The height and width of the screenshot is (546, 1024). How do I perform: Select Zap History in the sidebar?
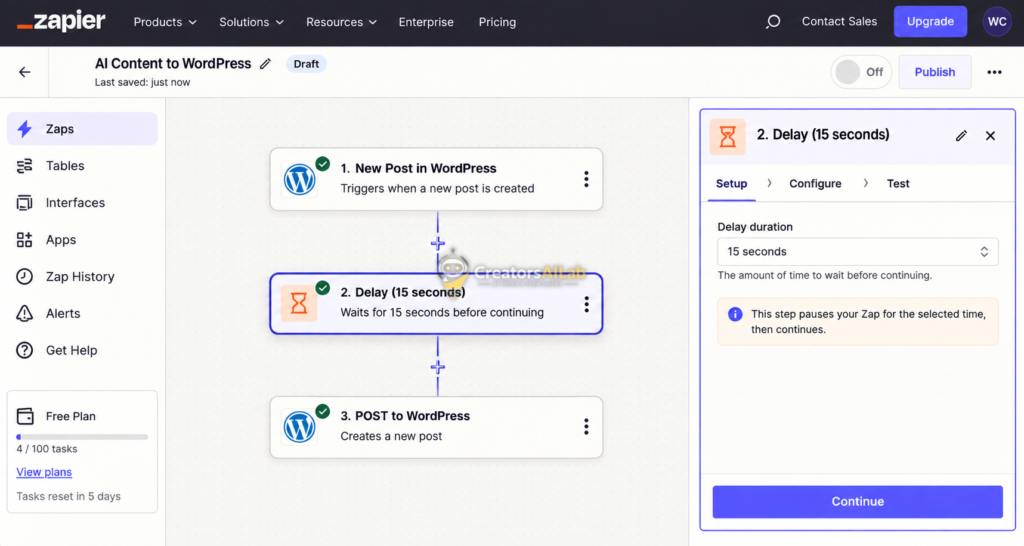pos(82,276)
